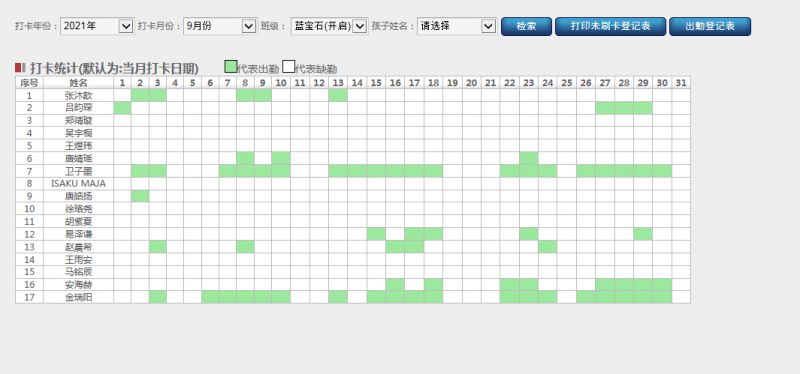Click the 出勤登记表 button
800x374 pixels.
(x=710, y=27)
